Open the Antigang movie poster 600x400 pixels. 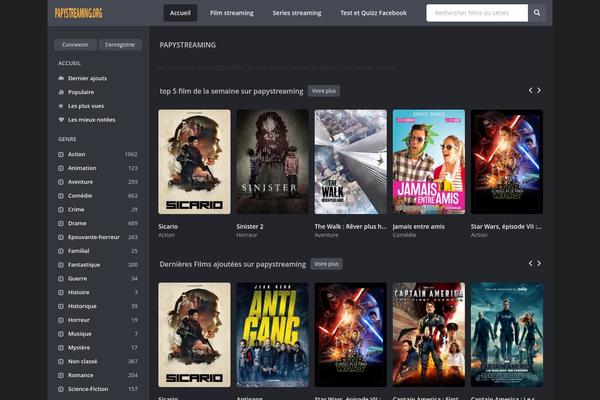point(272,335)
